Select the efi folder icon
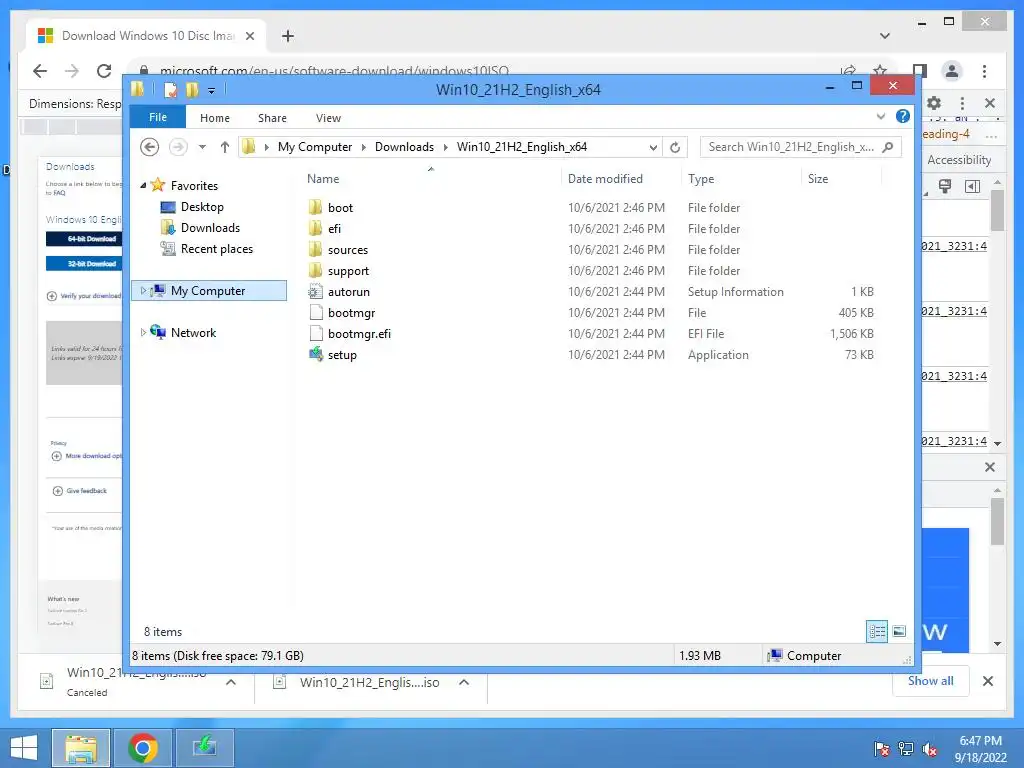 pos(315,229)
